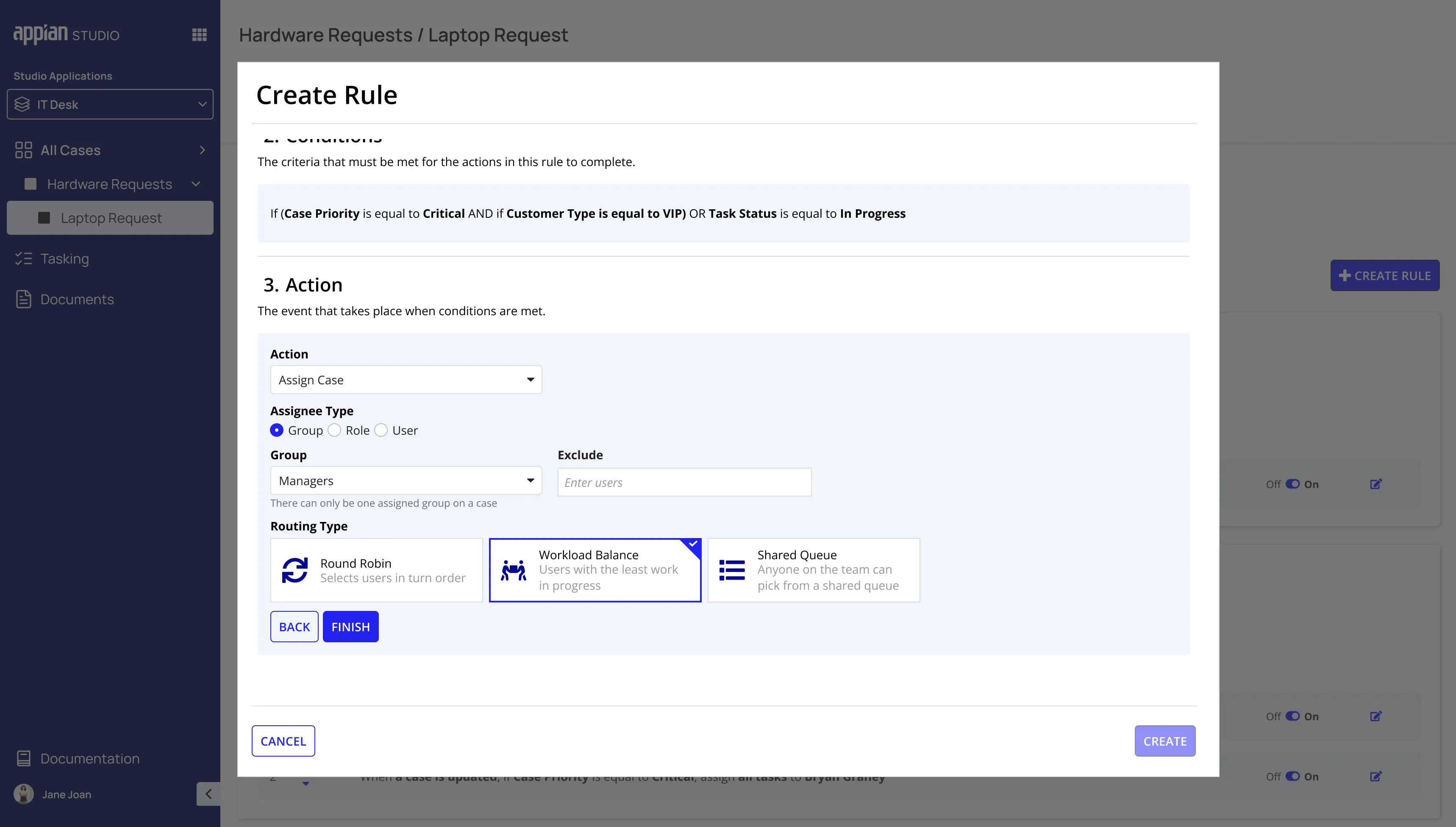
Task: Collapse the left sidebar with the chevron
Action: (x=208, y=794)
